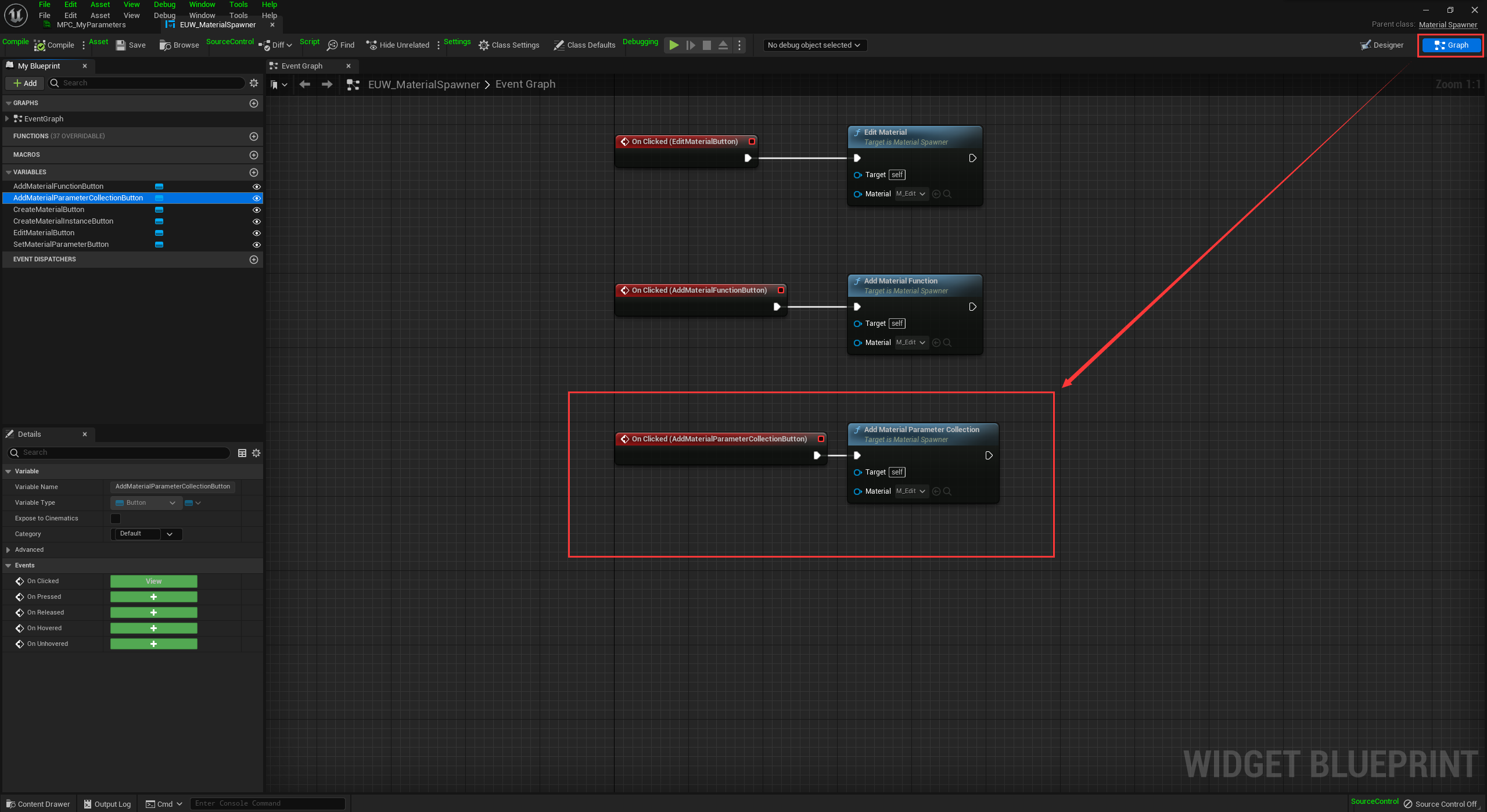
Task: Open the Window menu
Action: (x=202, y=16)
